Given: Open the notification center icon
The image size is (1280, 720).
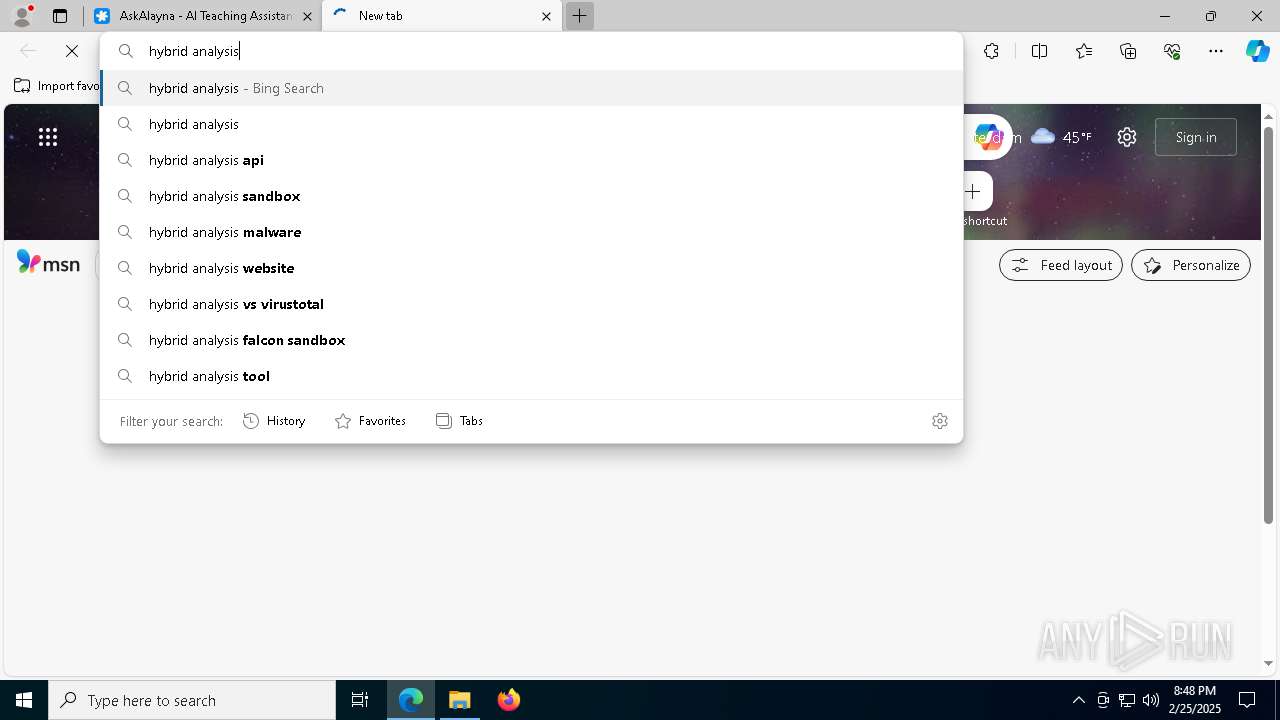Looking at the screenshot, I should tap(1247, 700).
